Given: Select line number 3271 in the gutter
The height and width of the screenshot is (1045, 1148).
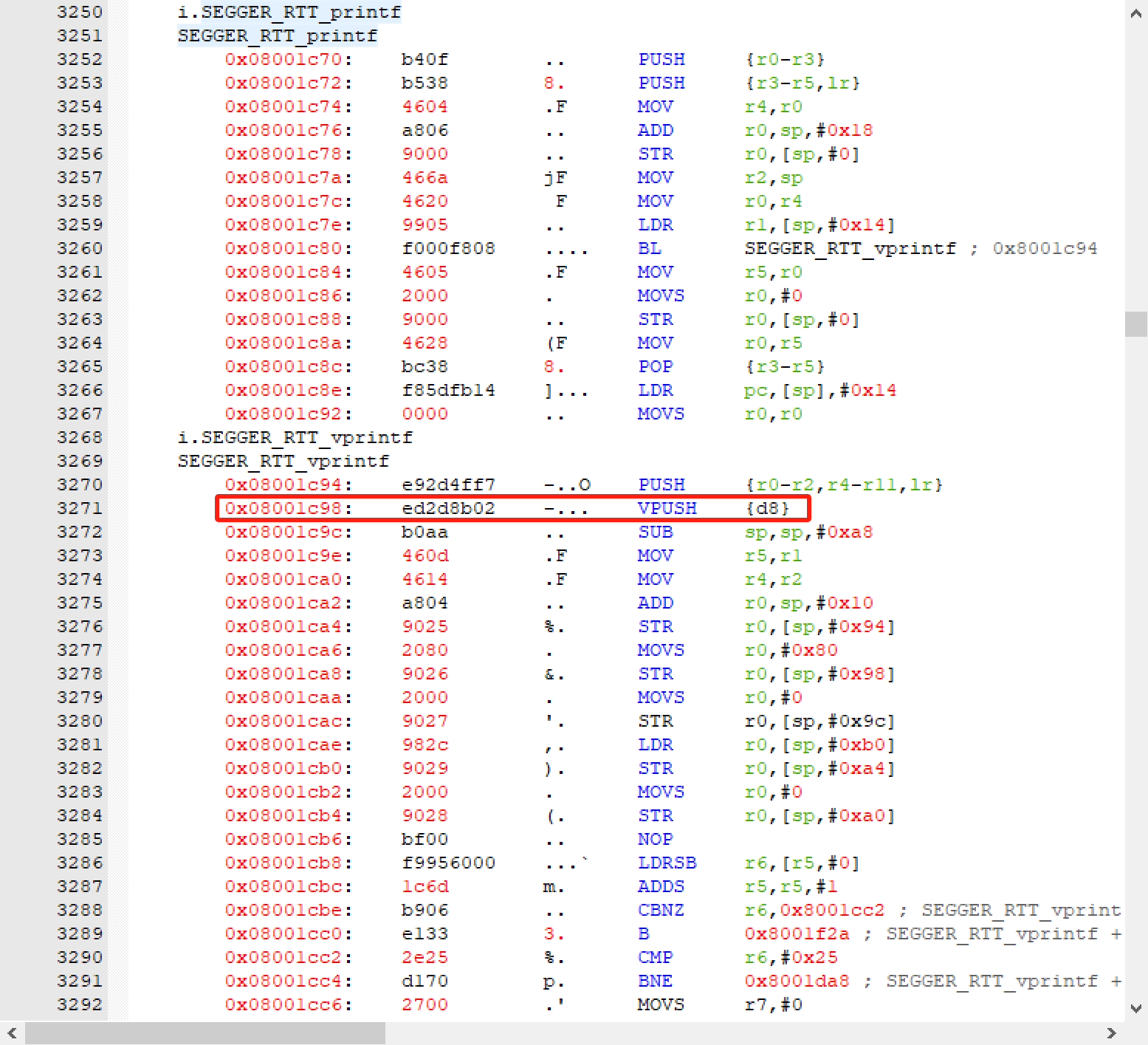Looking at the screenshot, I should click(80, 509).
